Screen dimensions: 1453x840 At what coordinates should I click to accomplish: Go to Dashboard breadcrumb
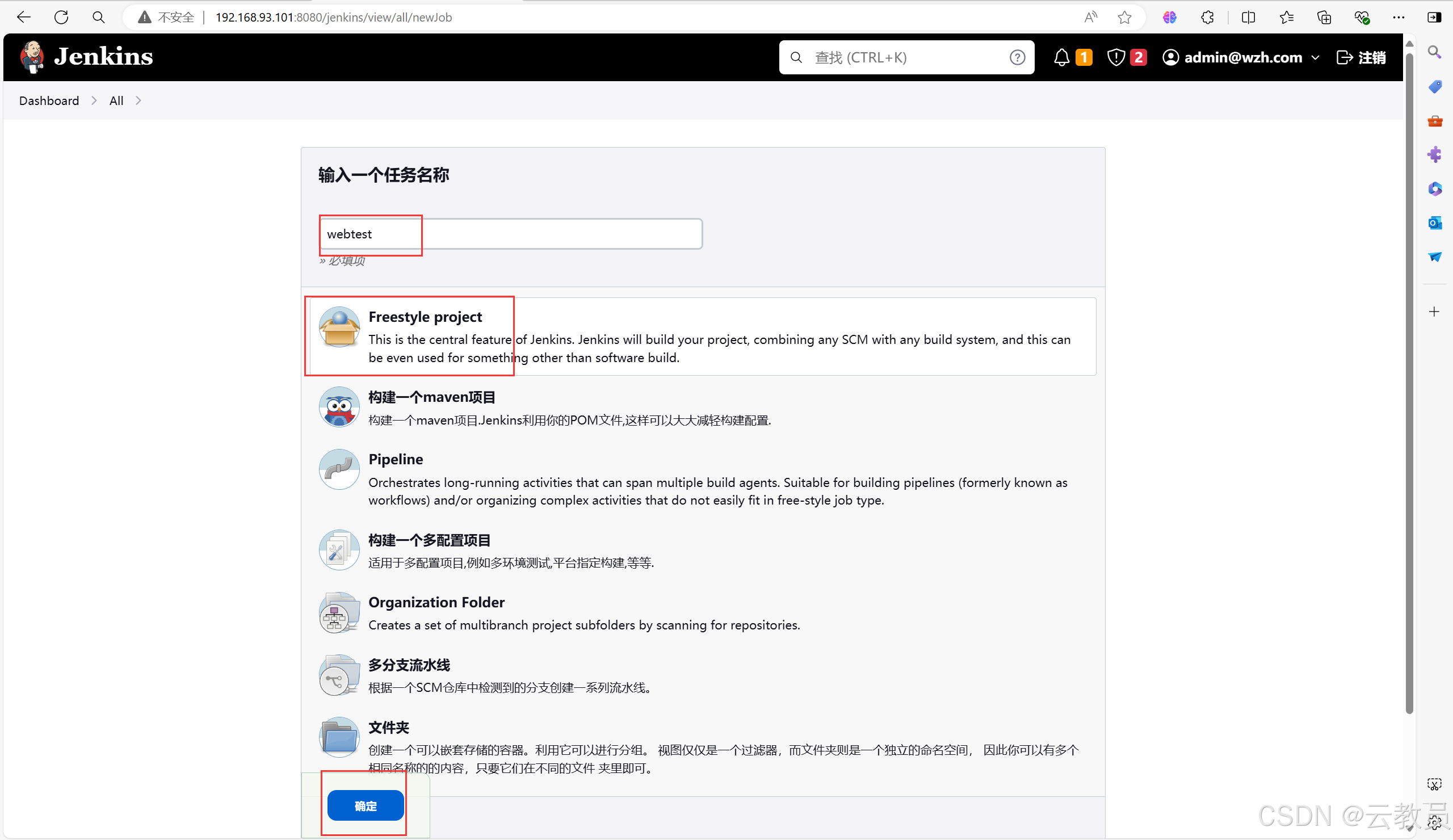[49, 100]
